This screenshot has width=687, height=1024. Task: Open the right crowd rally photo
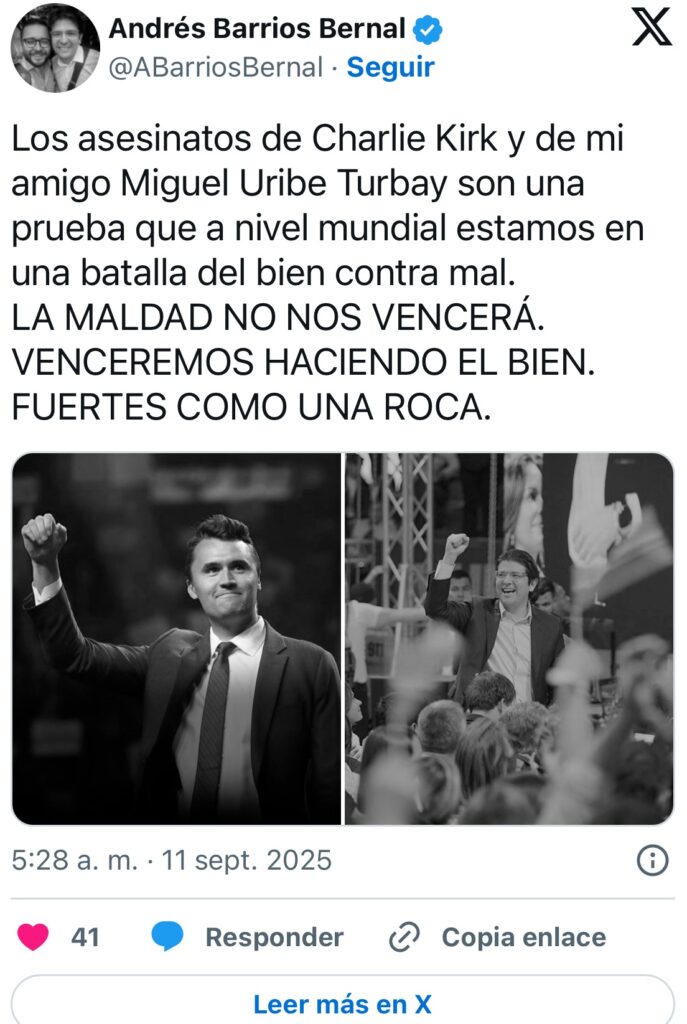point(509,638)
